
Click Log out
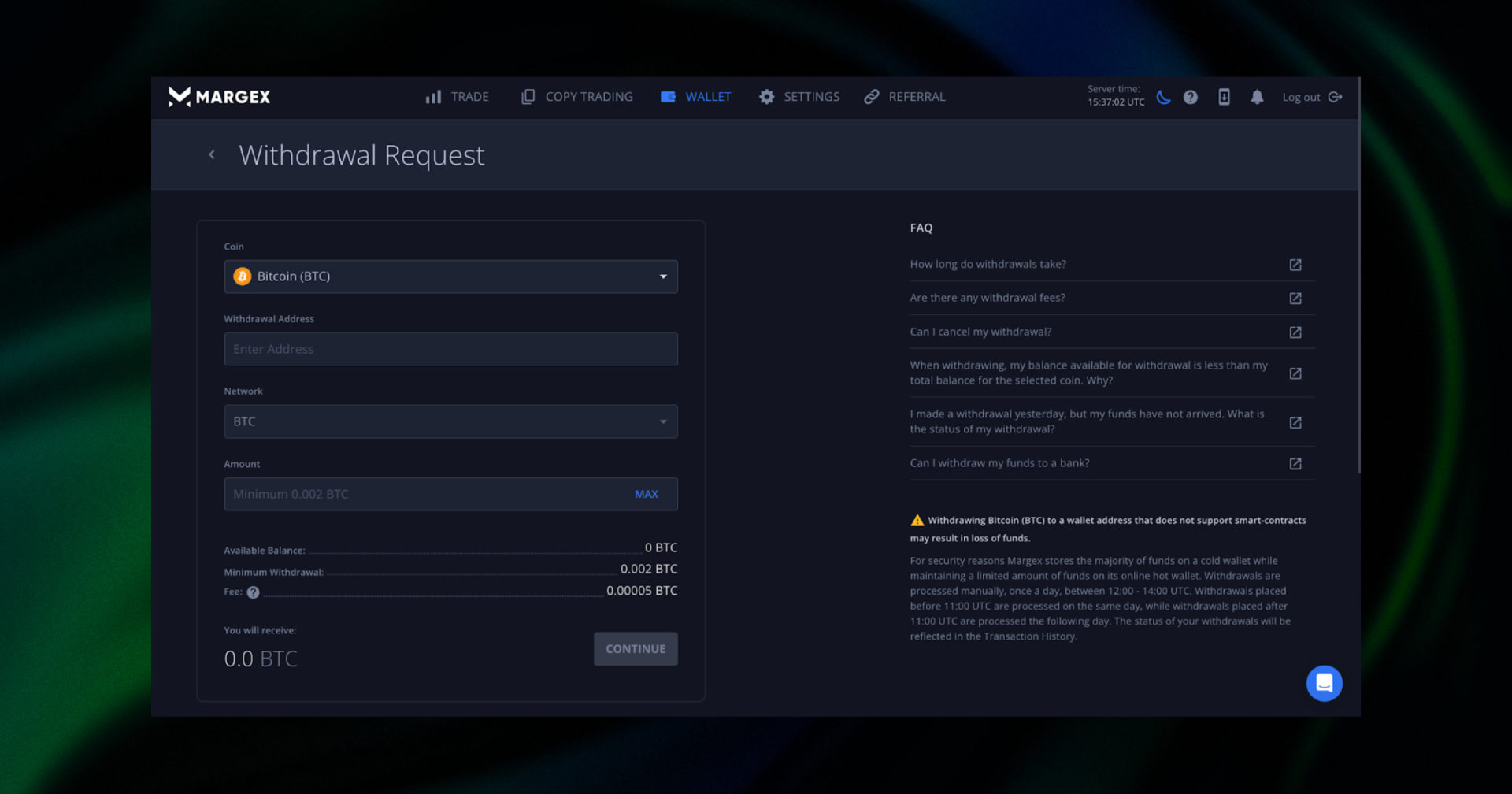click(1311, 97)
